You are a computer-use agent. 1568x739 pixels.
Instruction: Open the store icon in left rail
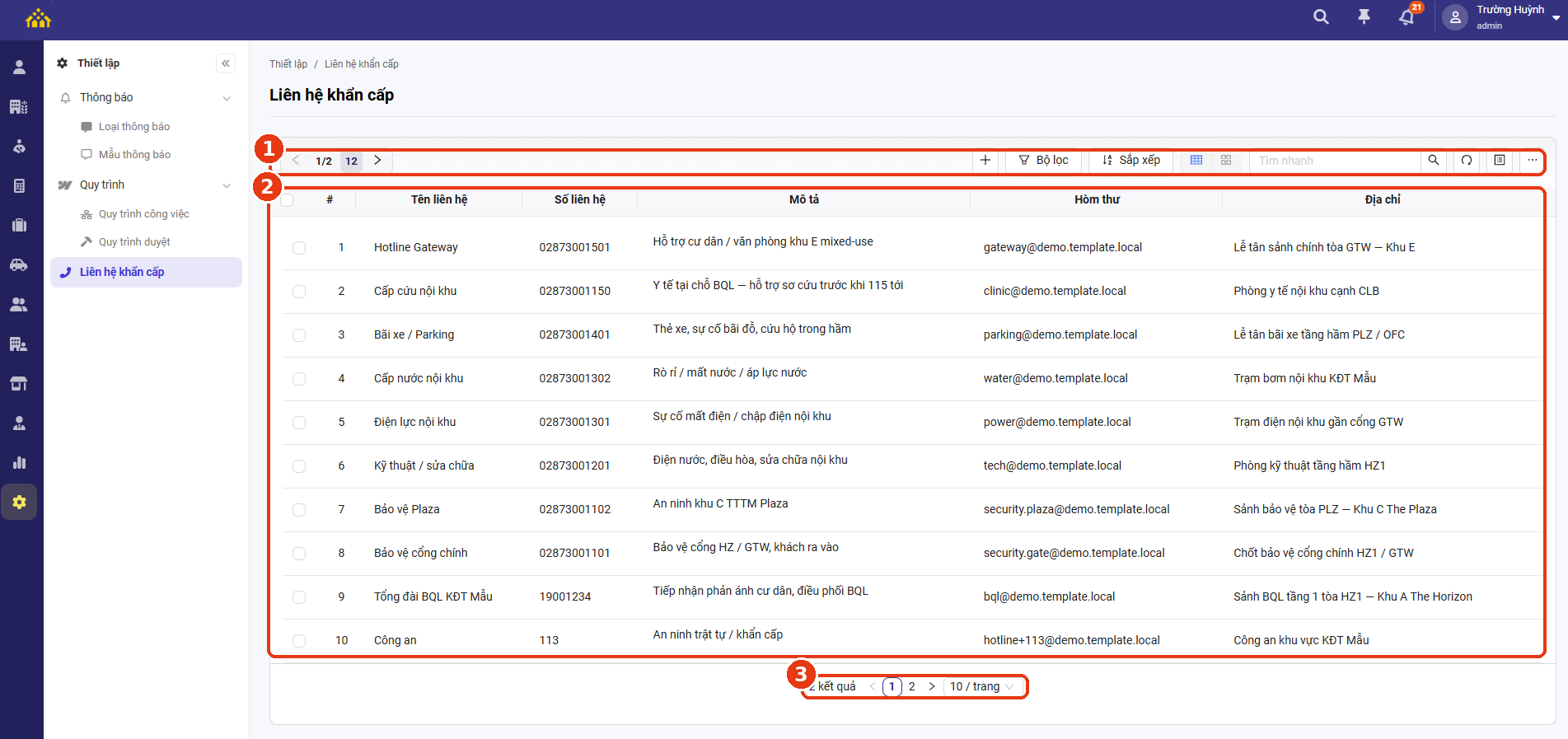coord(19,383)
